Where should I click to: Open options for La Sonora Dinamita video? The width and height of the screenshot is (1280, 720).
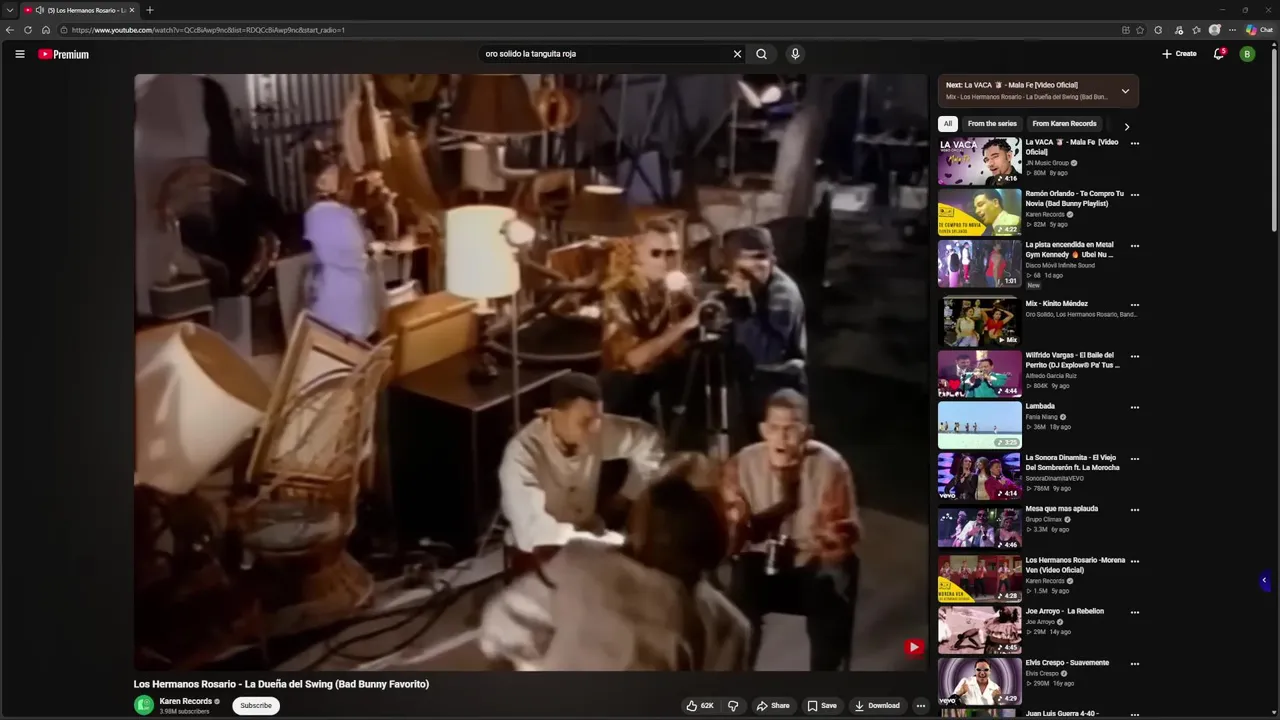[x=1134, y=459]
